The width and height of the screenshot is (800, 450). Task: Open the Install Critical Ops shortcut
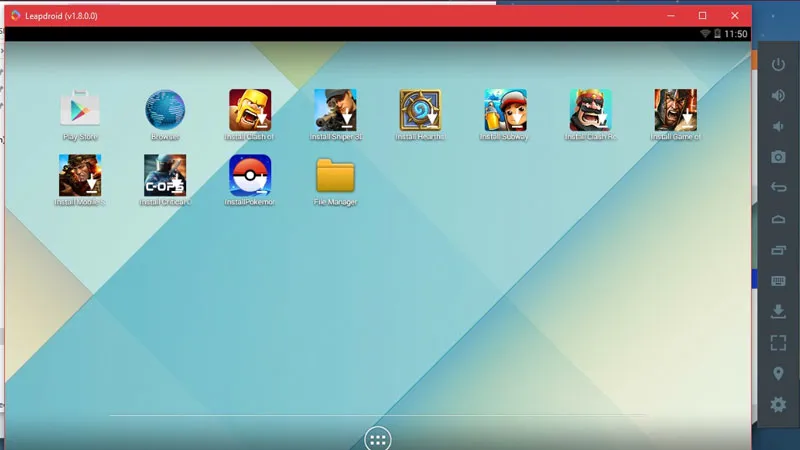pyautogui.click(x=165, y=175)
